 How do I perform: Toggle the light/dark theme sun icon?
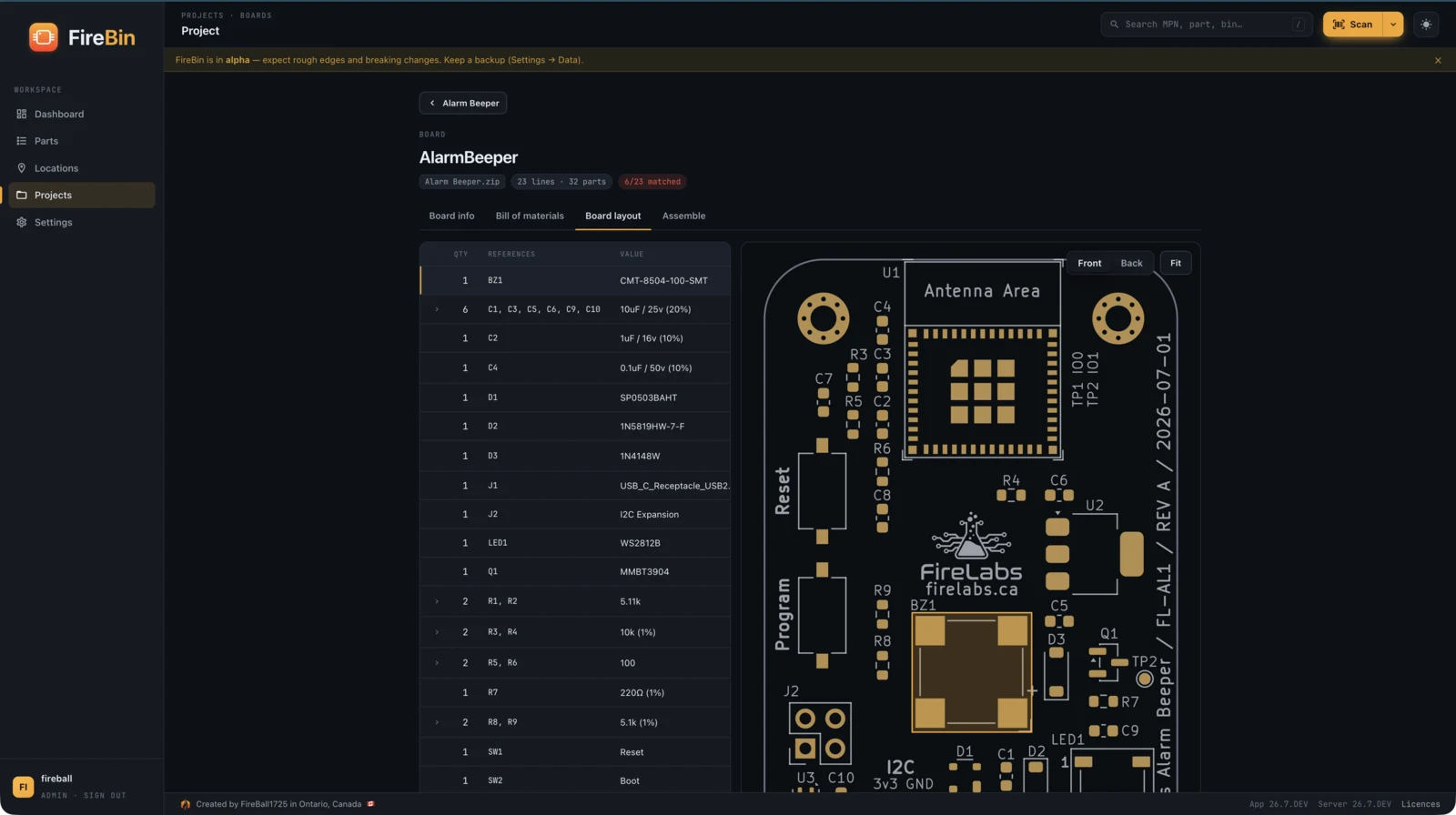coord(1426,25)
